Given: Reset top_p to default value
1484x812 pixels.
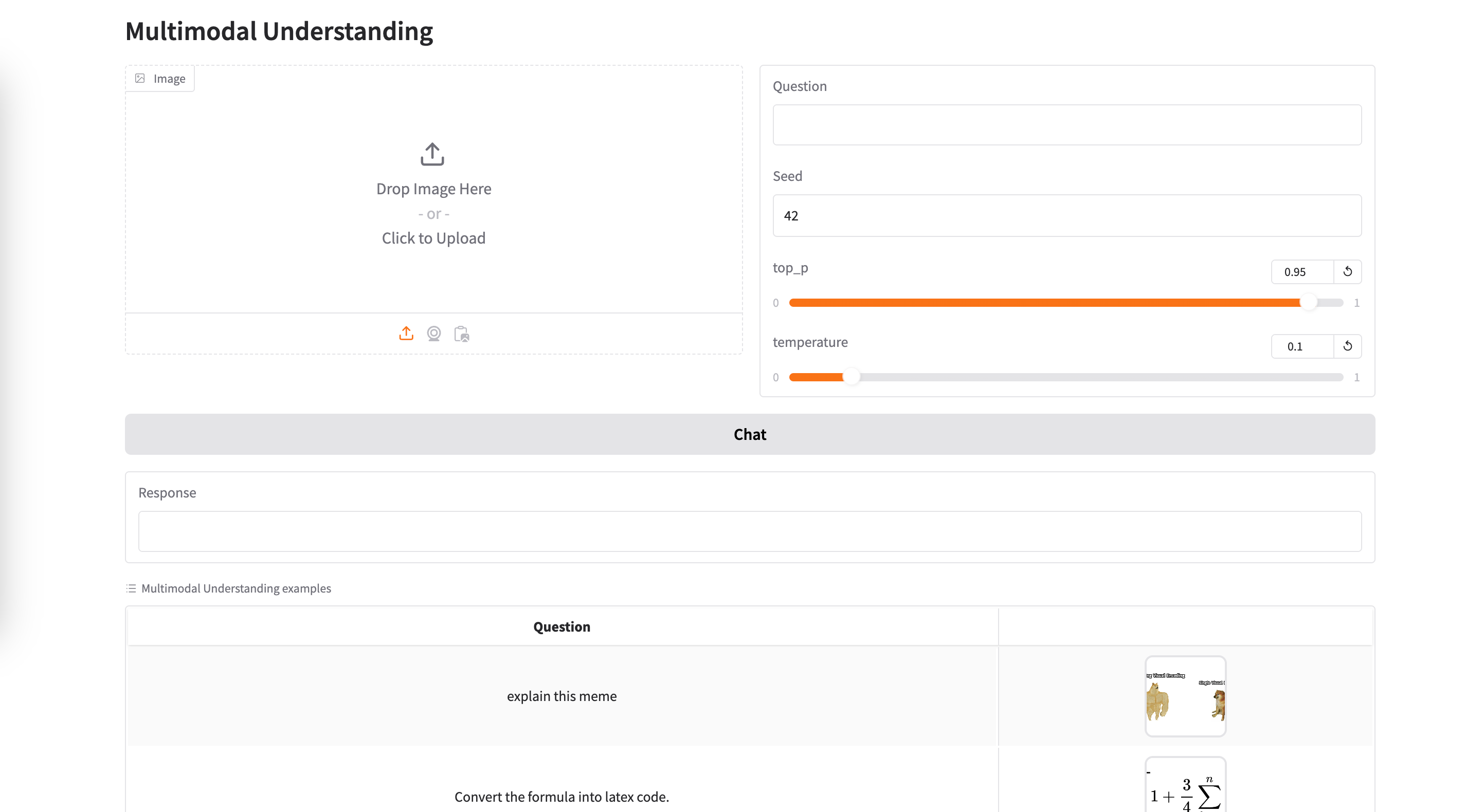Looking at the screenshot, I should 1347,271.
